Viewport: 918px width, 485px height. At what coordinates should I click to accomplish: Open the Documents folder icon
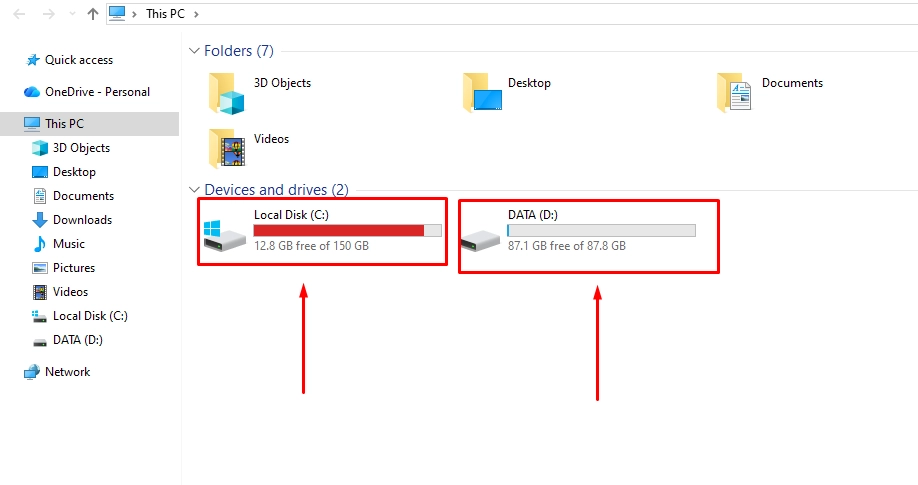point(735,95)
